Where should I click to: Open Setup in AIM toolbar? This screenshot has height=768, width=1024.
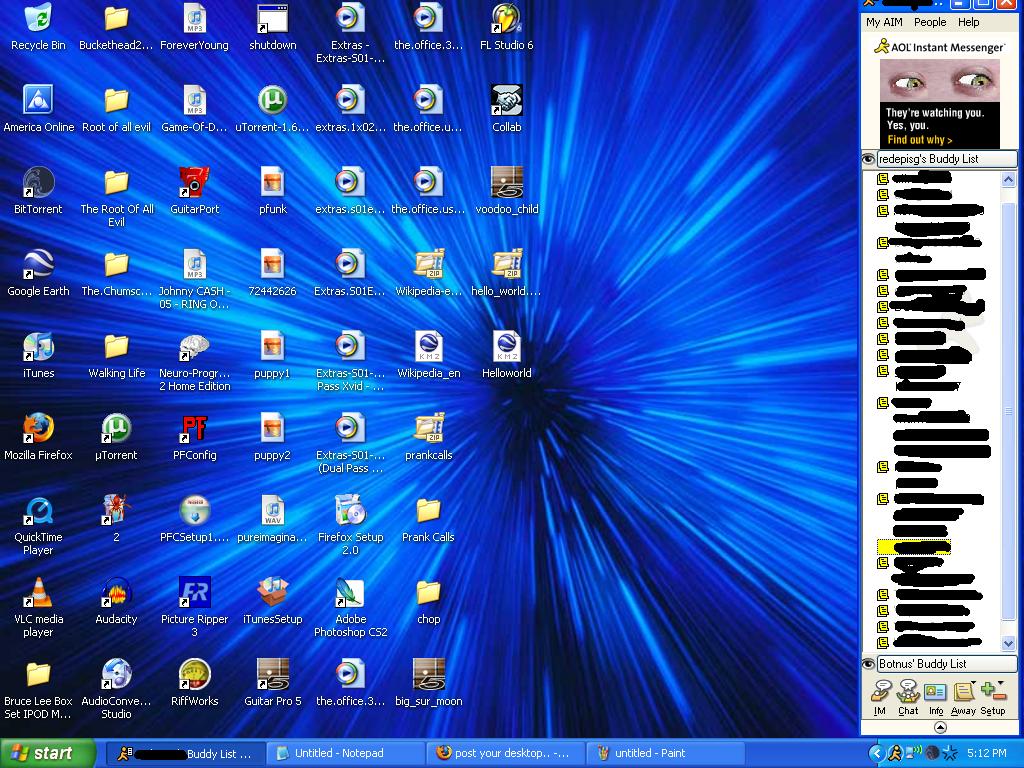[993, 697]
